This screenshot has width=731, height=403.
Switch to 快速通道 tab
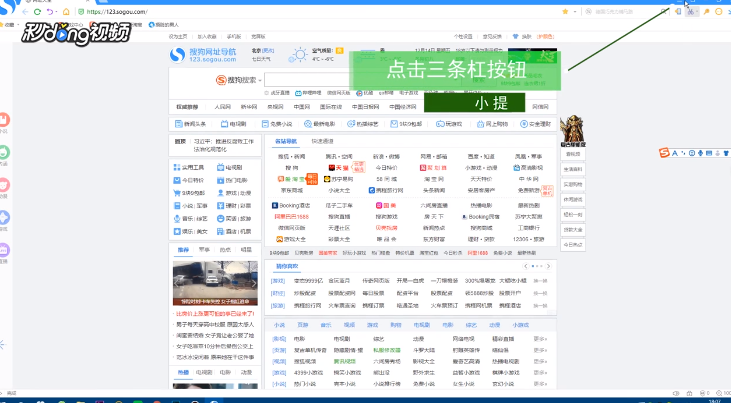[323, 141]
